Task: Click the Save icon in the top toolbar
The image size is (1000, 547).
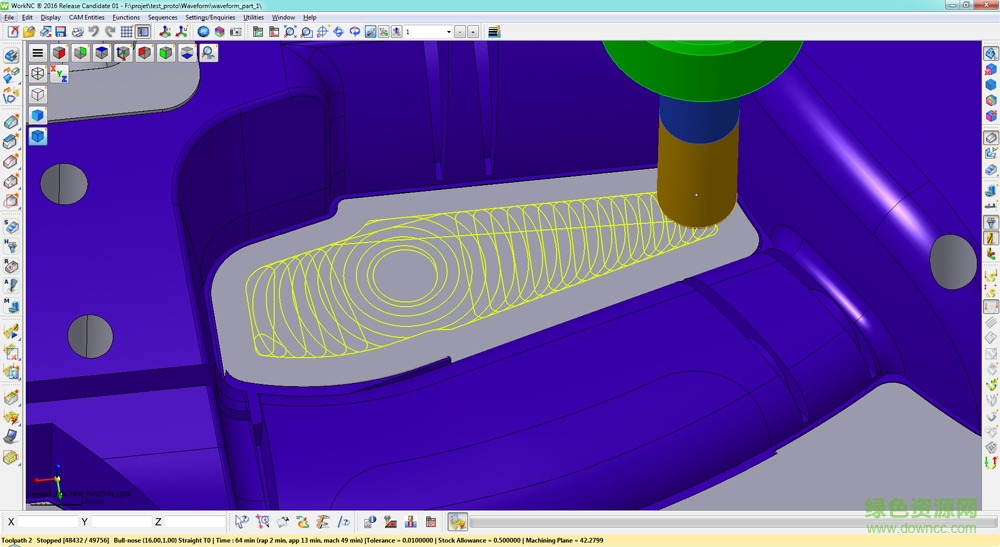Action: [60, 32]
